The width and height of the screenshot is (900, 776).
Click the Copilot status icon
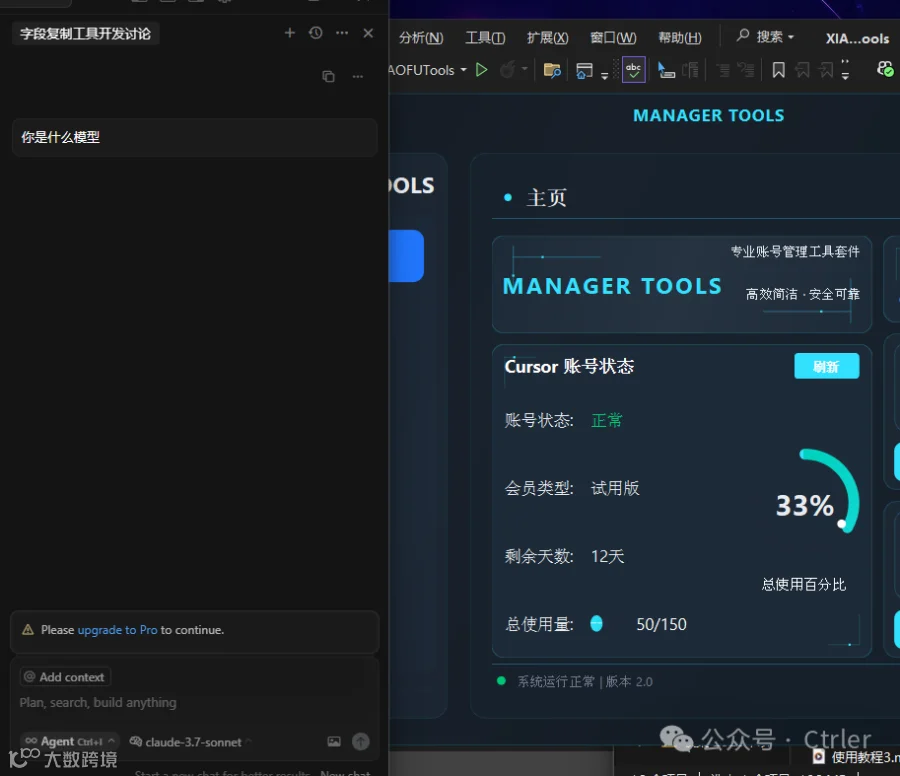[x=885, y=69]
